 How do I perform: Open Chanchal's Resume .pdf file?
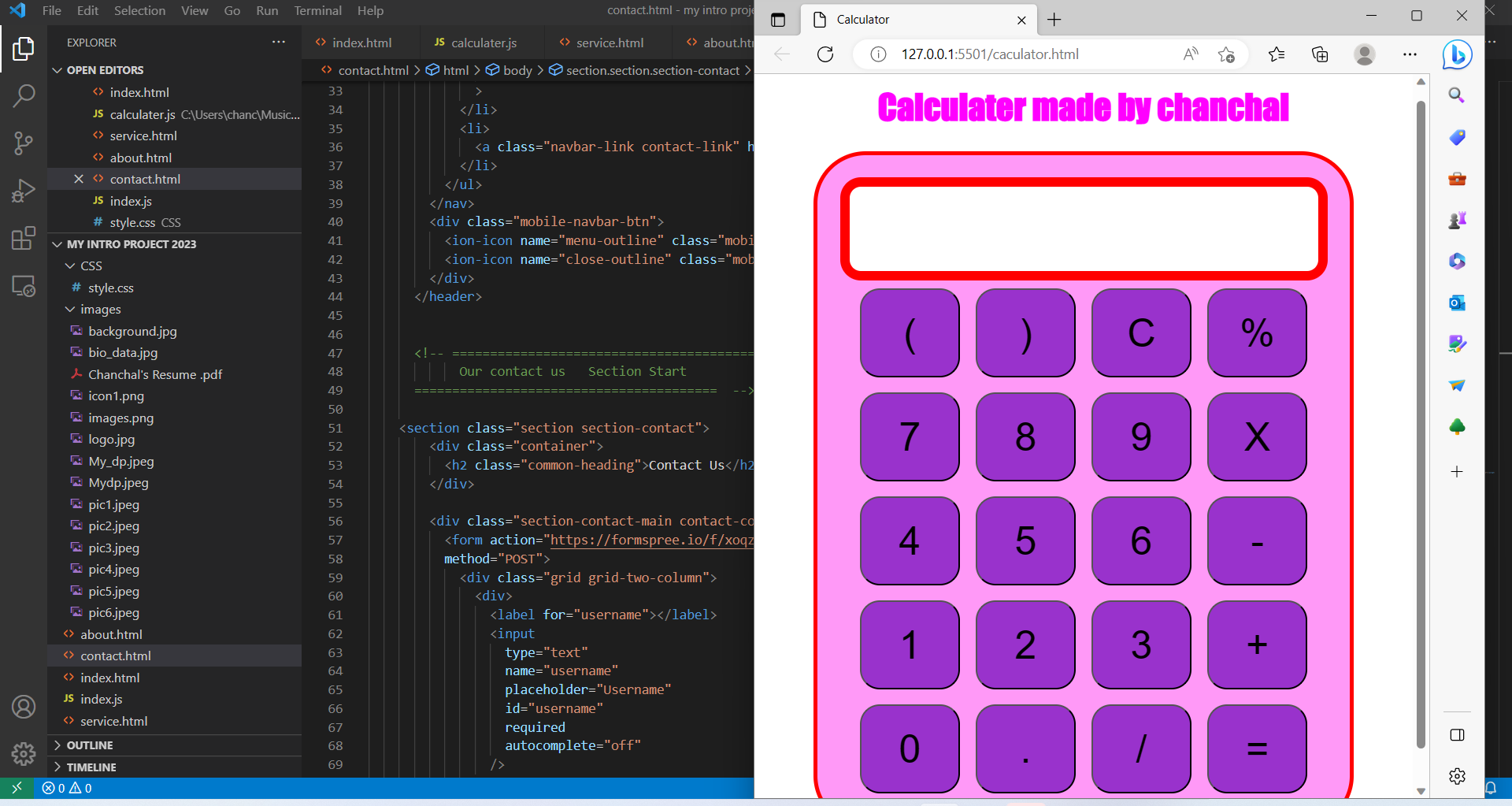point(154,375)
